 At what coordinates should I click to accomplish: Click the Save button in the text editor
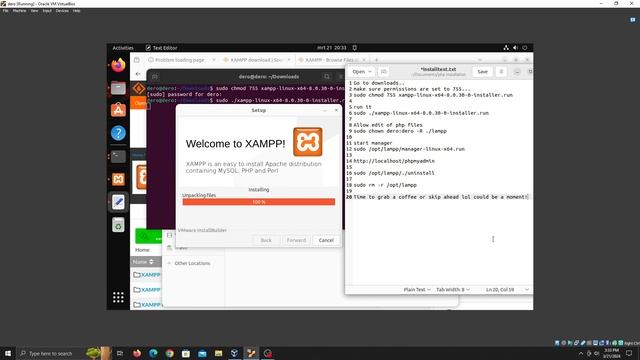click(x=482, y=72)
